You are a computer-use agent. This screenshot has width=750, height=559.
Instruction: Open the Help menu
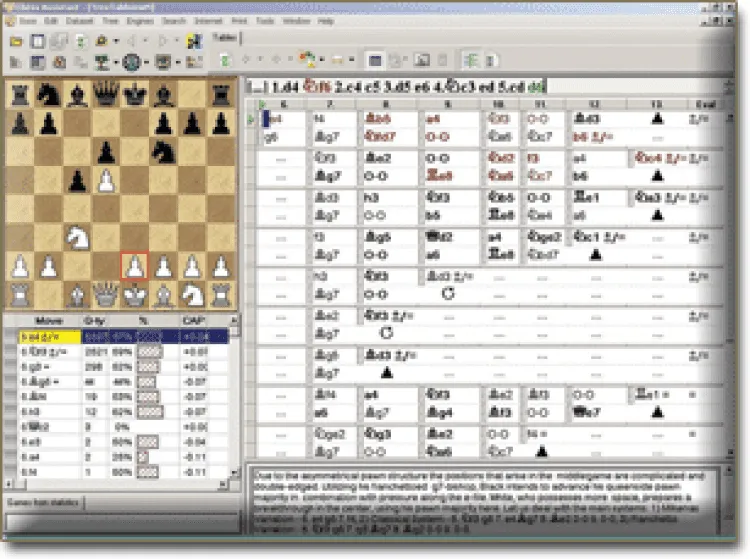[326, 21]
